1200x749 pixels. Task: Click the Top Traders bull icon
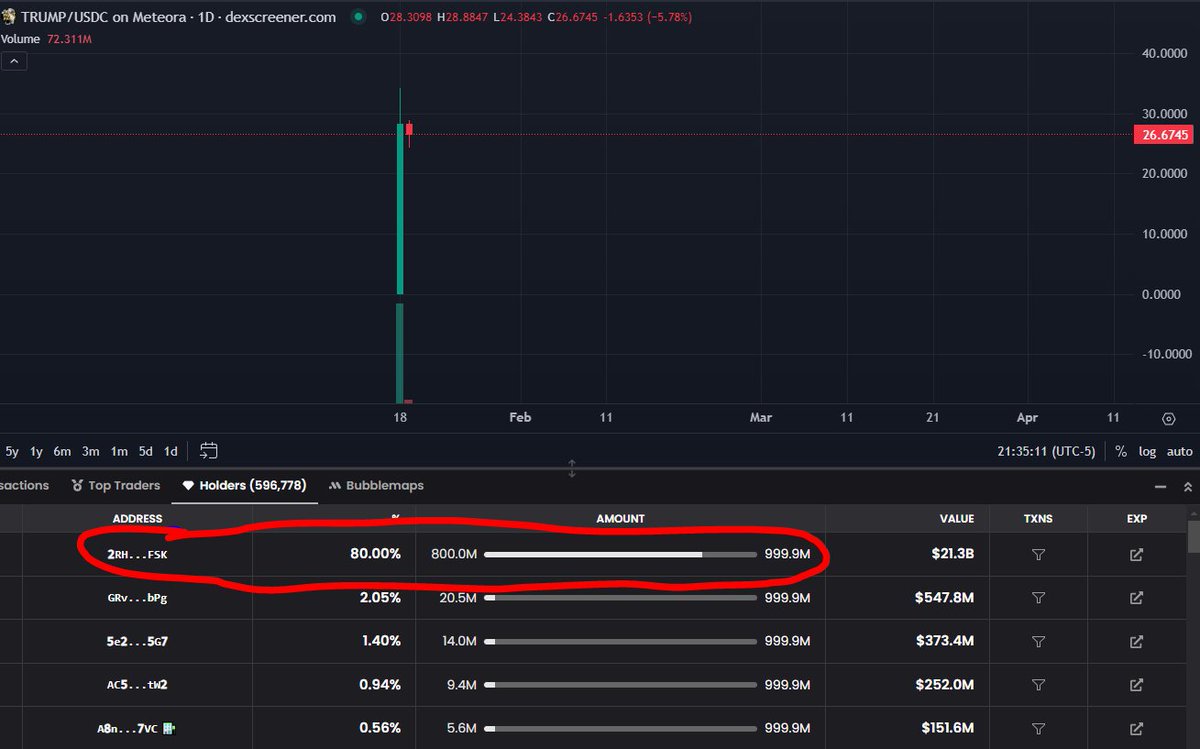point(76,485)
